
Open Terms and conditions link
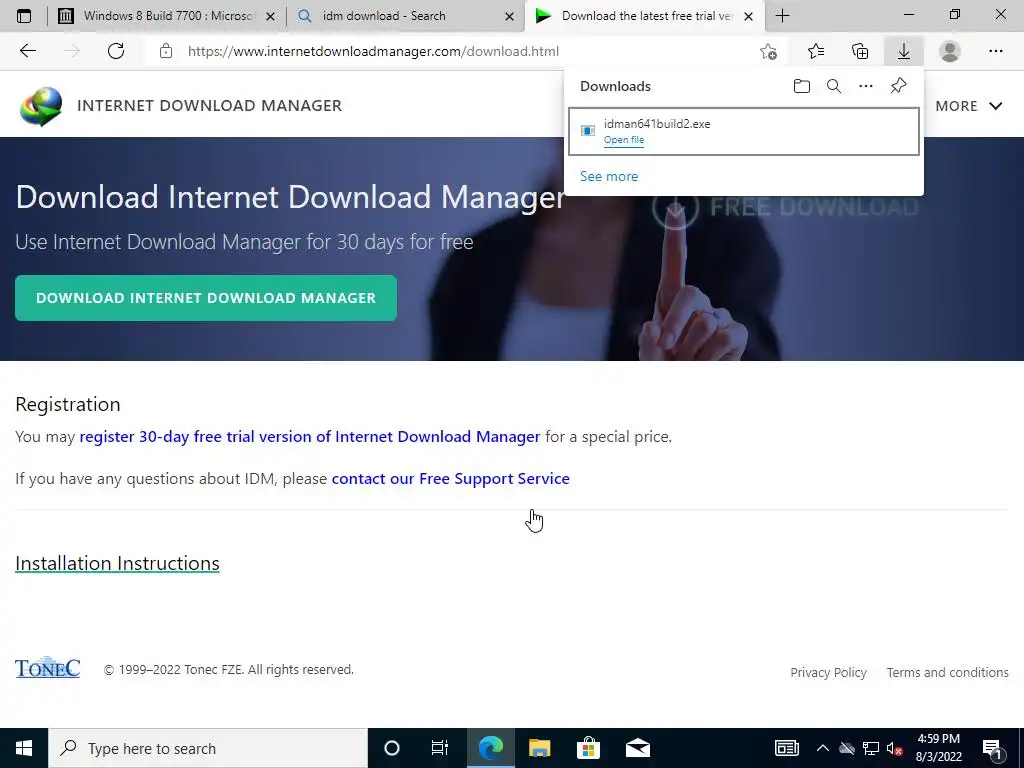pos(947,672)
